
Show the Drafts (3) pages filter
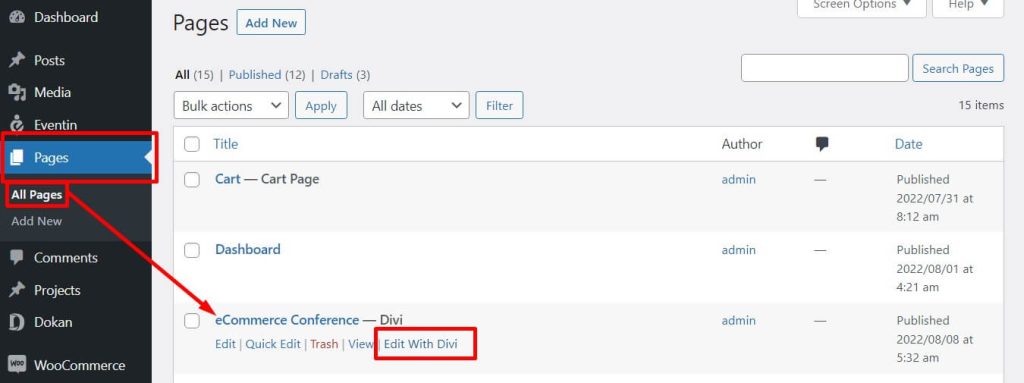(x=345, y=75)
